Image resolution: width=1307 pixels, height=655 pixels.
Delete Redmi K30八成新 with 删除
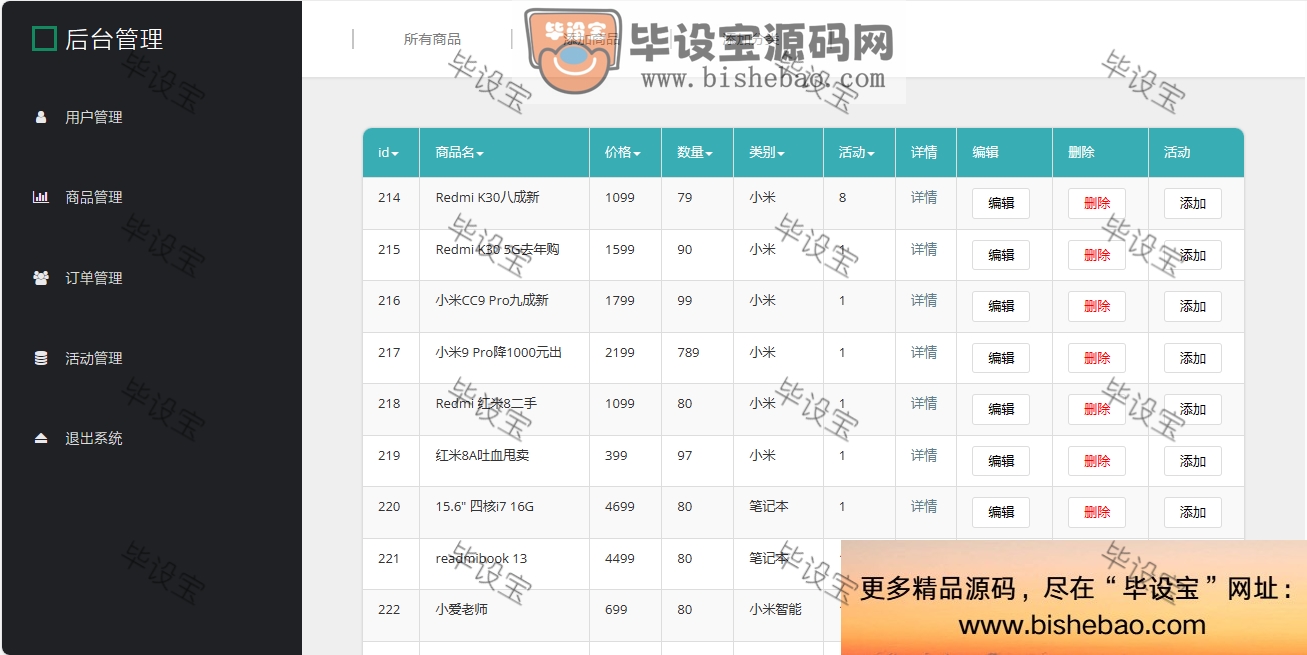(x=1097, y=203)
